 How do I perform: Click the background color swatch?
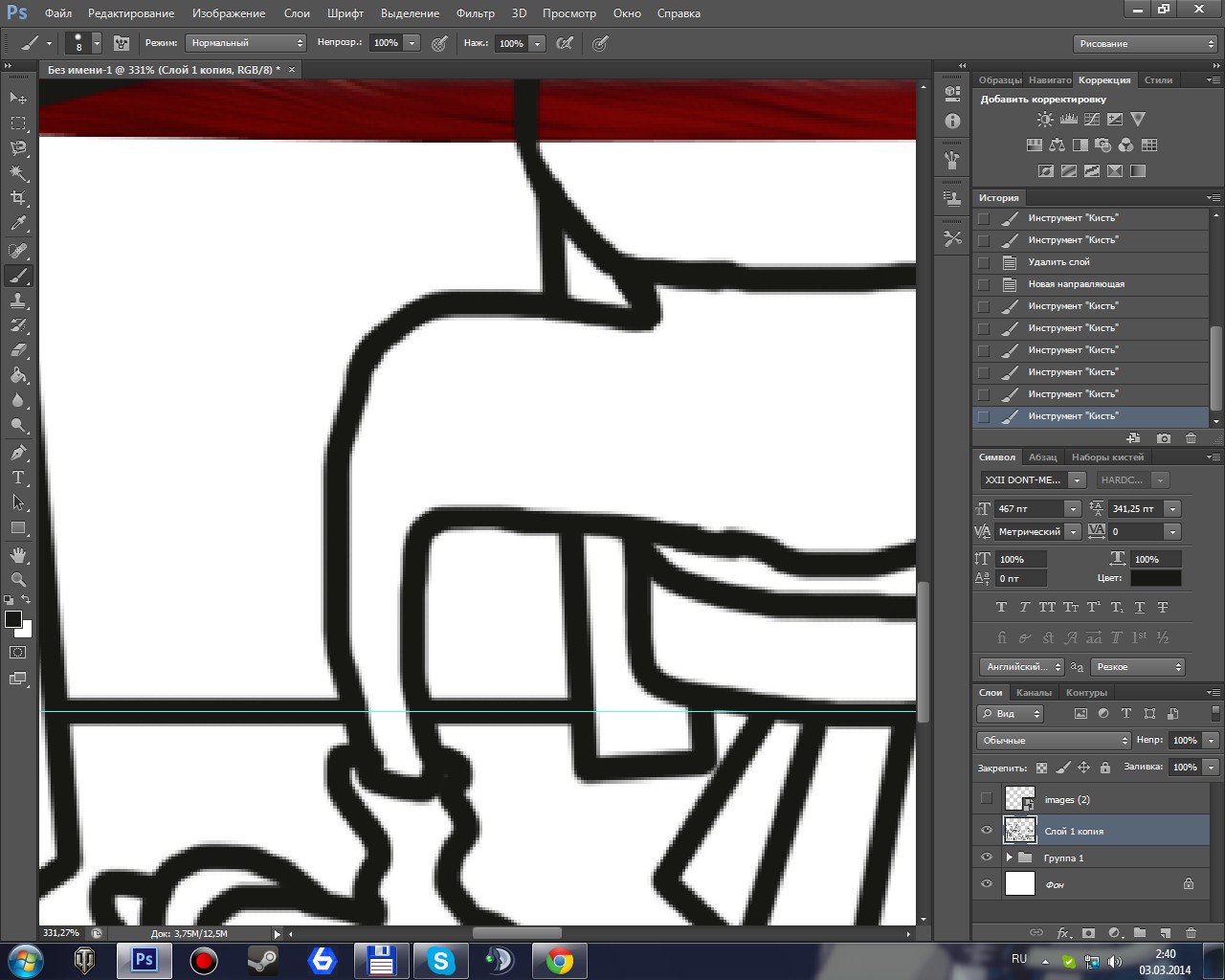click(x=26, y=631)
